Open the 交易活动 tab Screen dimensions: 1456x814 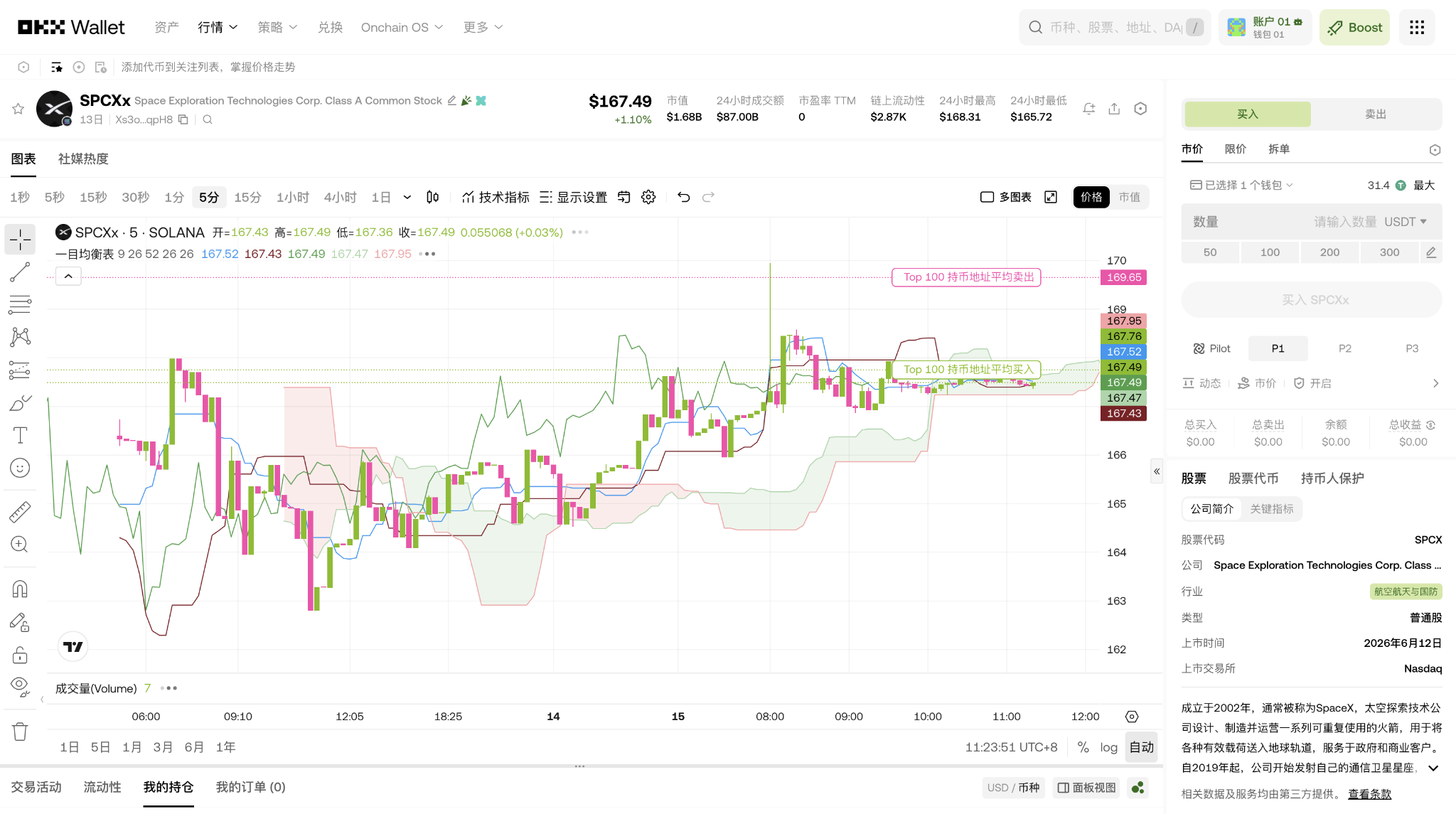pyautogui.click(x=36, y=787)
